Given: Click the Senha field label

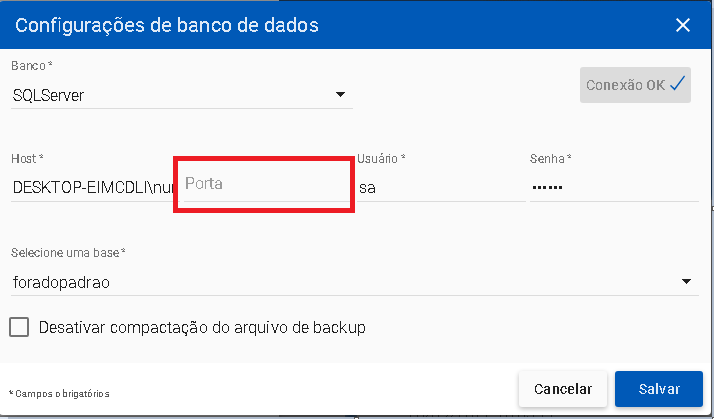Looking at the screenshot, I should pyautogui.click(x=550, y=159).
